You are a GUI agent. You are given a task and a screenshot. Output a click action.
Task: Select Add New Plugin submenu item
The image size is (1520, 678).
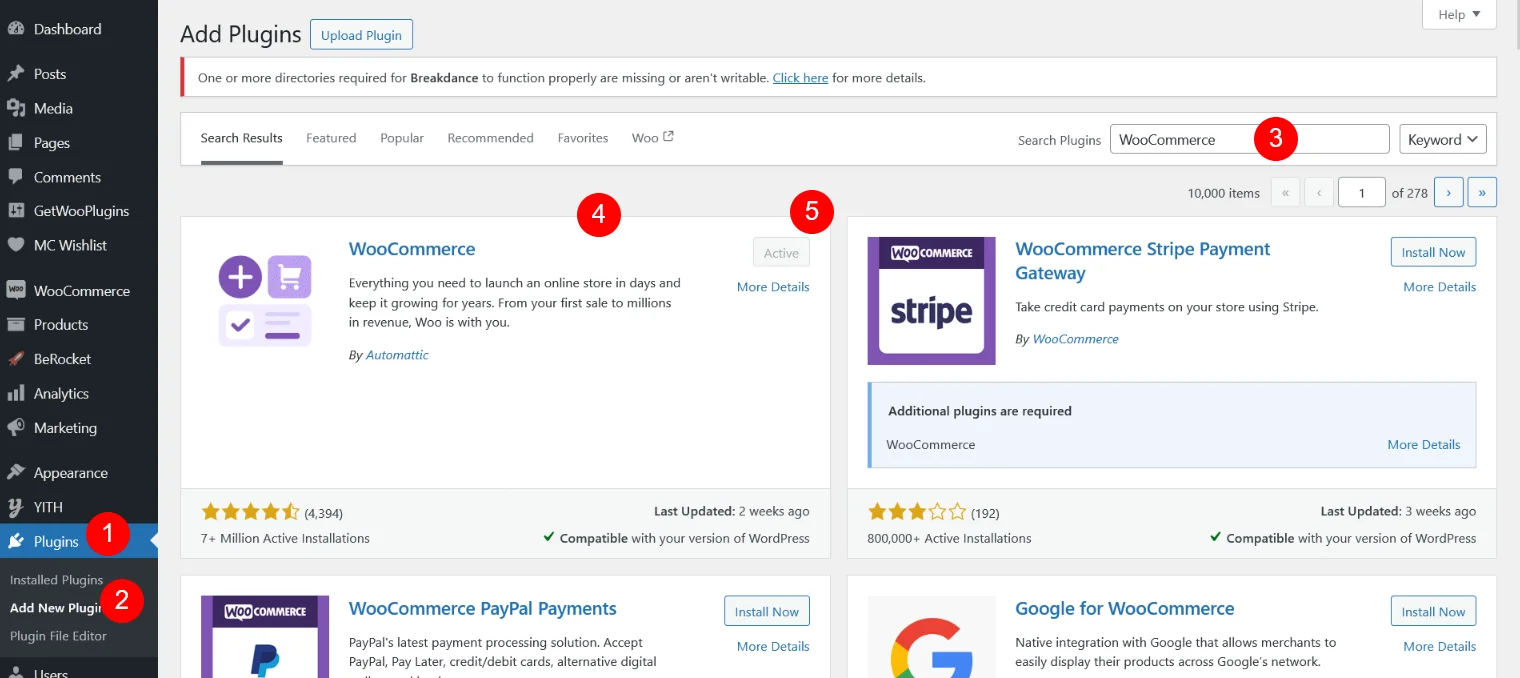pyautogui.click(x=58, y=608)
